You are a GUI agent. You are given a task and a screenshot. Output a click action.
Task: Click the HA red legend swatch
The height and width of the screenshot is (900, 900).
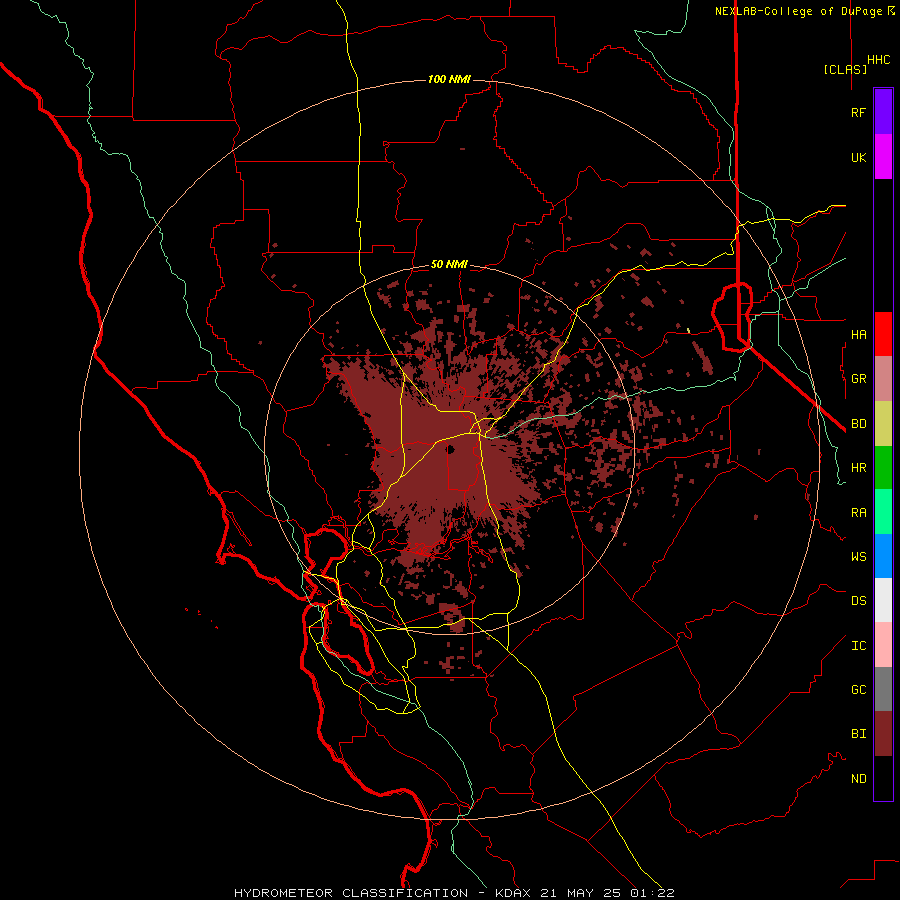pos(883,334)
